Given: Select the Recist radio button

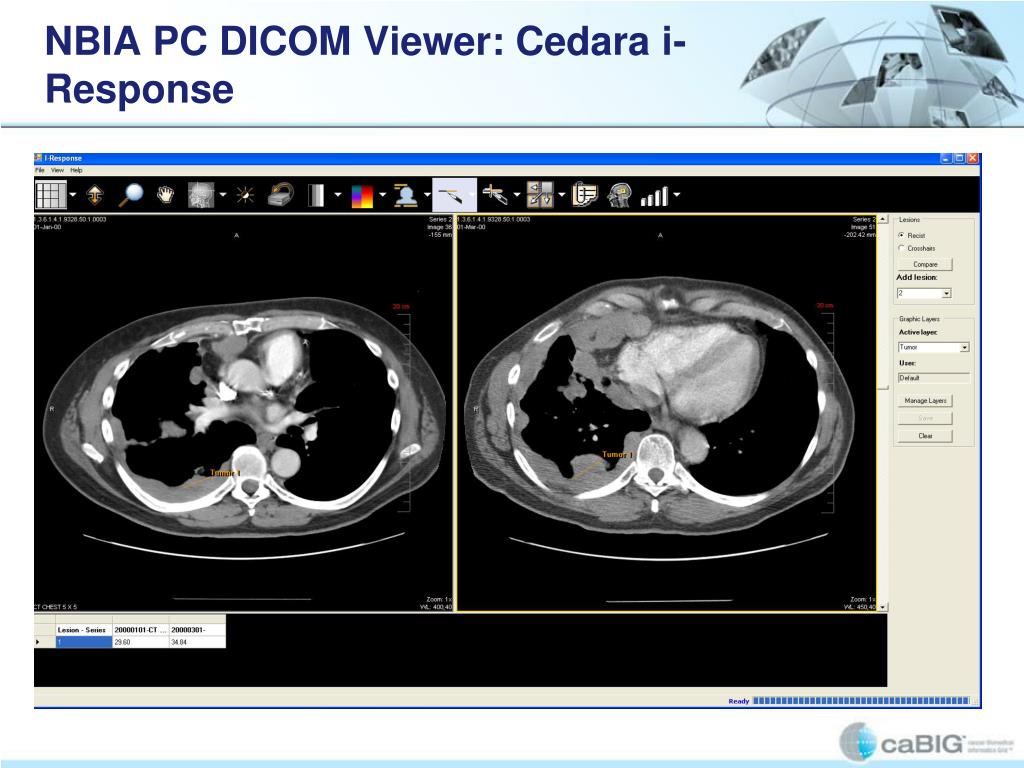Looking at the screenshot, I should pyautogui.click(x=902, y=235).
